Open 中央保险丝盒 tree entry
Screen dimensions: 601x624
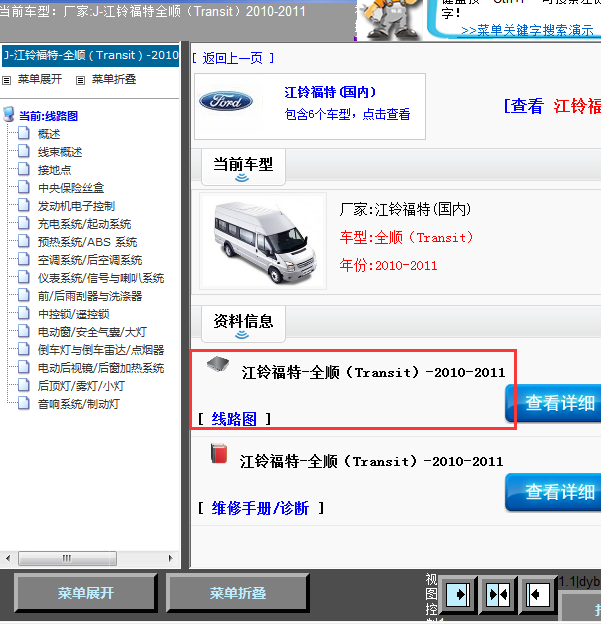[x=71, y=188]
